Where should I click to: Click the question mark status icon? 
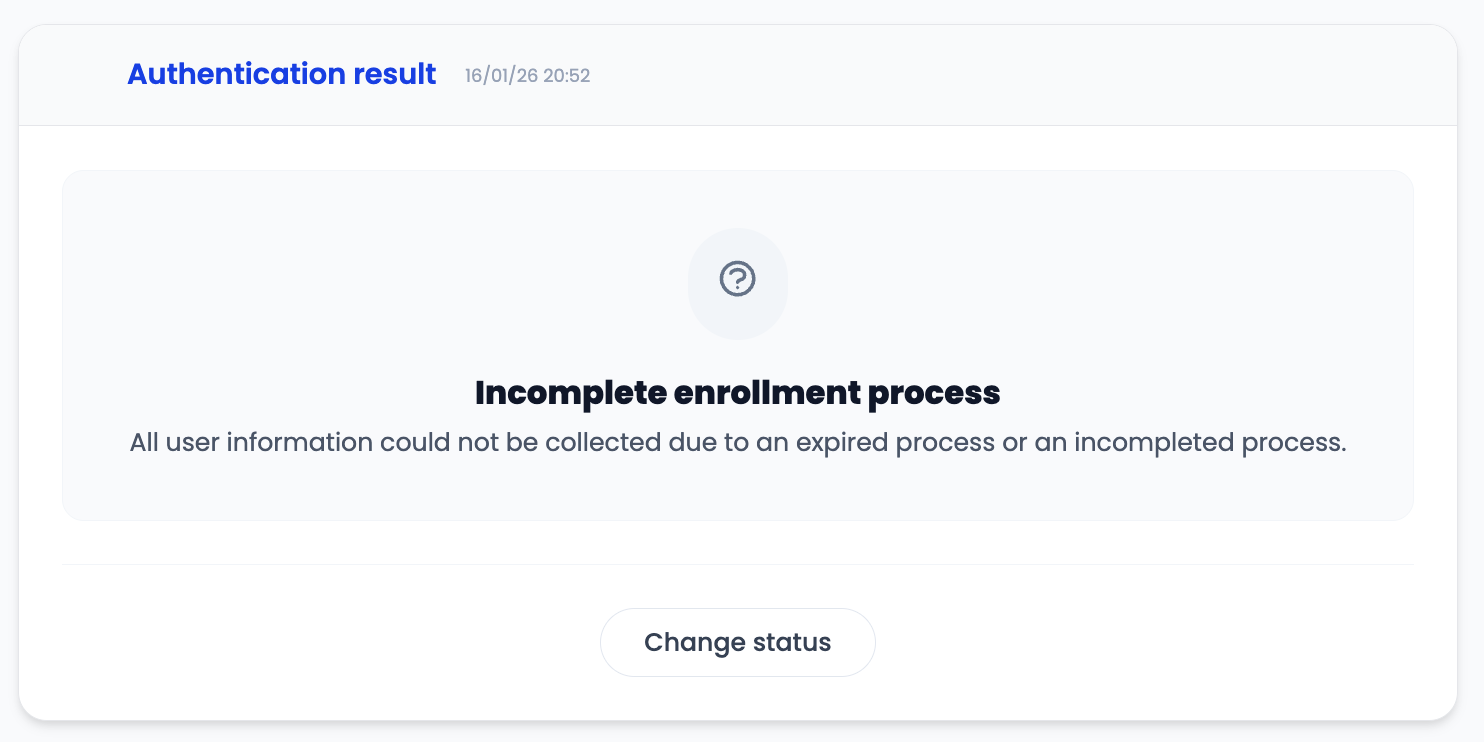[738, 279]
